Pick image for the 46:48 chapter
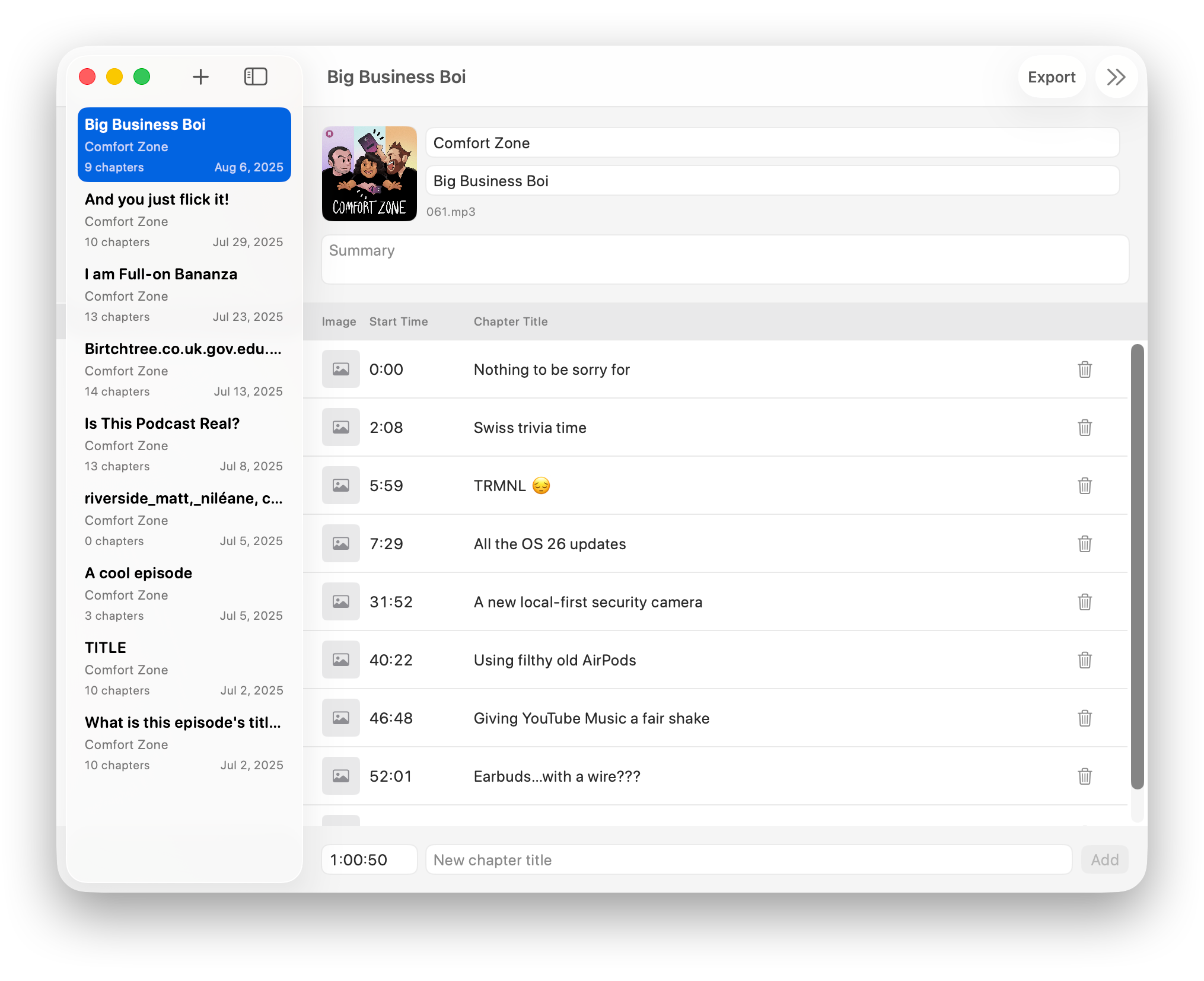Image resolution: width=1204 pixels, height=981 pixels. (x=340, y=718)
